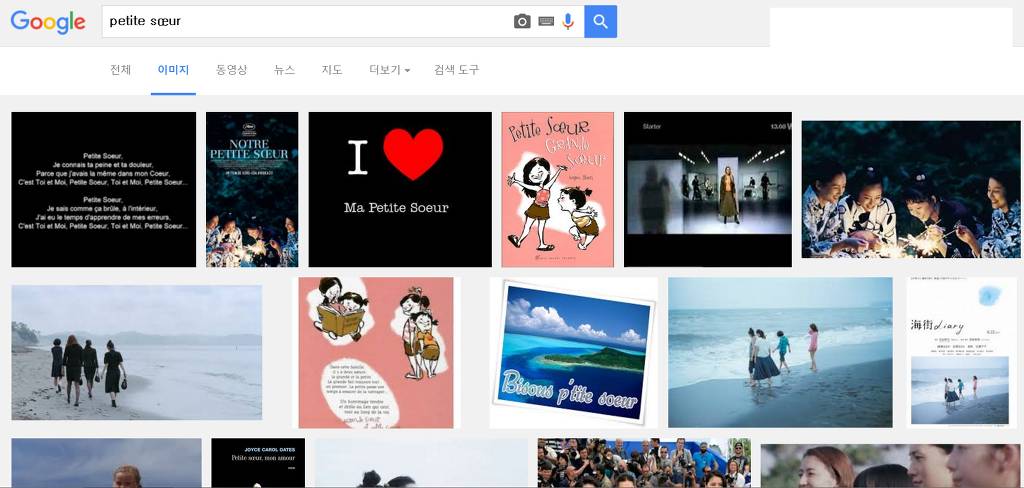Open the 뉴스 tab
This screenshot has width=1024, height=488.
point(284,70)
